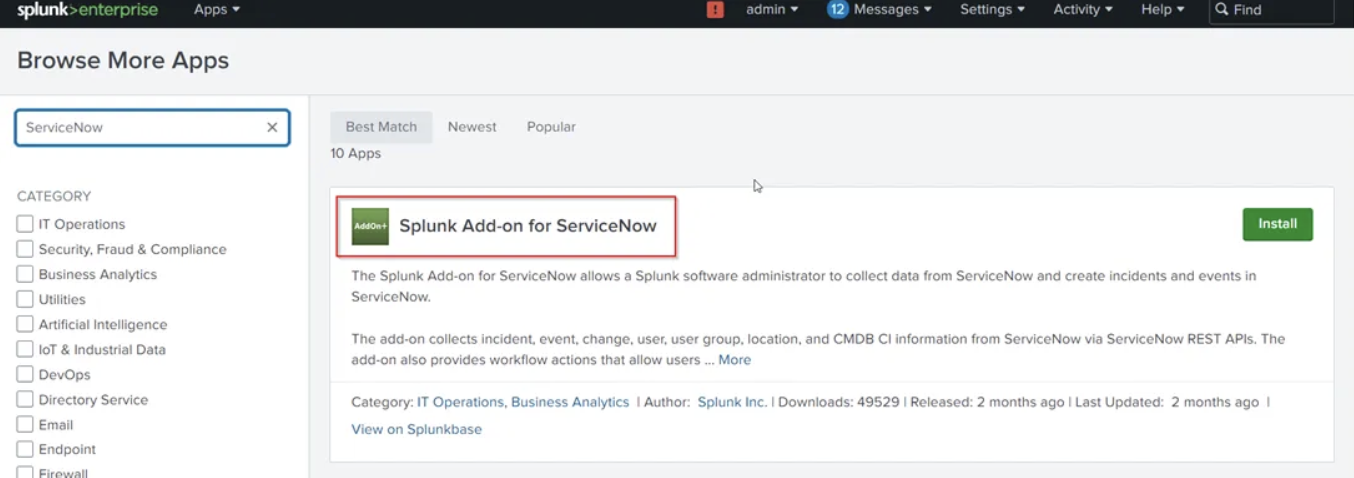Expand description with More link
The height and width of the screenshot is (478, 1354).
(734, 360)
